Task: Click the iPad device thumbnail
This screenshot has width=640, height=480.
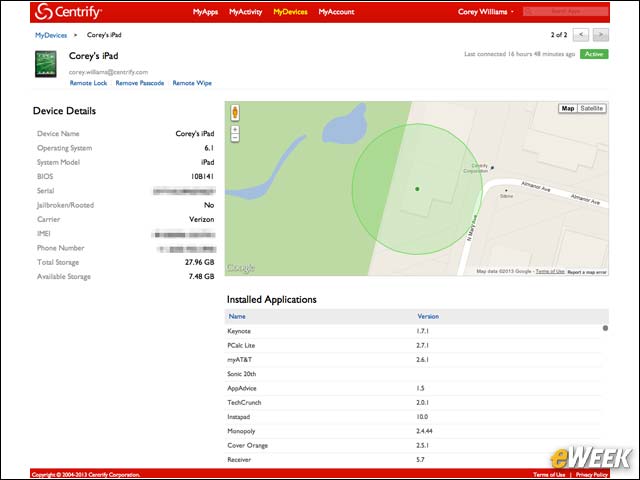Action: click(x=46, y=64)
